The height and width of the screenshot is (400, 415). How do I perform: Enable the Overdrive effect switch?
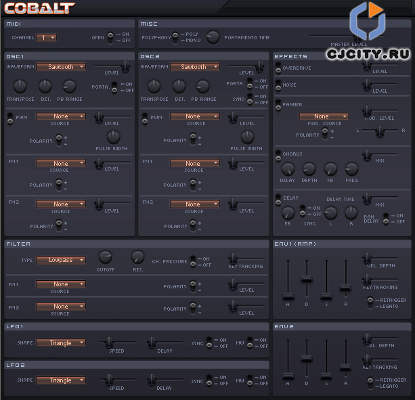(278, 68)
